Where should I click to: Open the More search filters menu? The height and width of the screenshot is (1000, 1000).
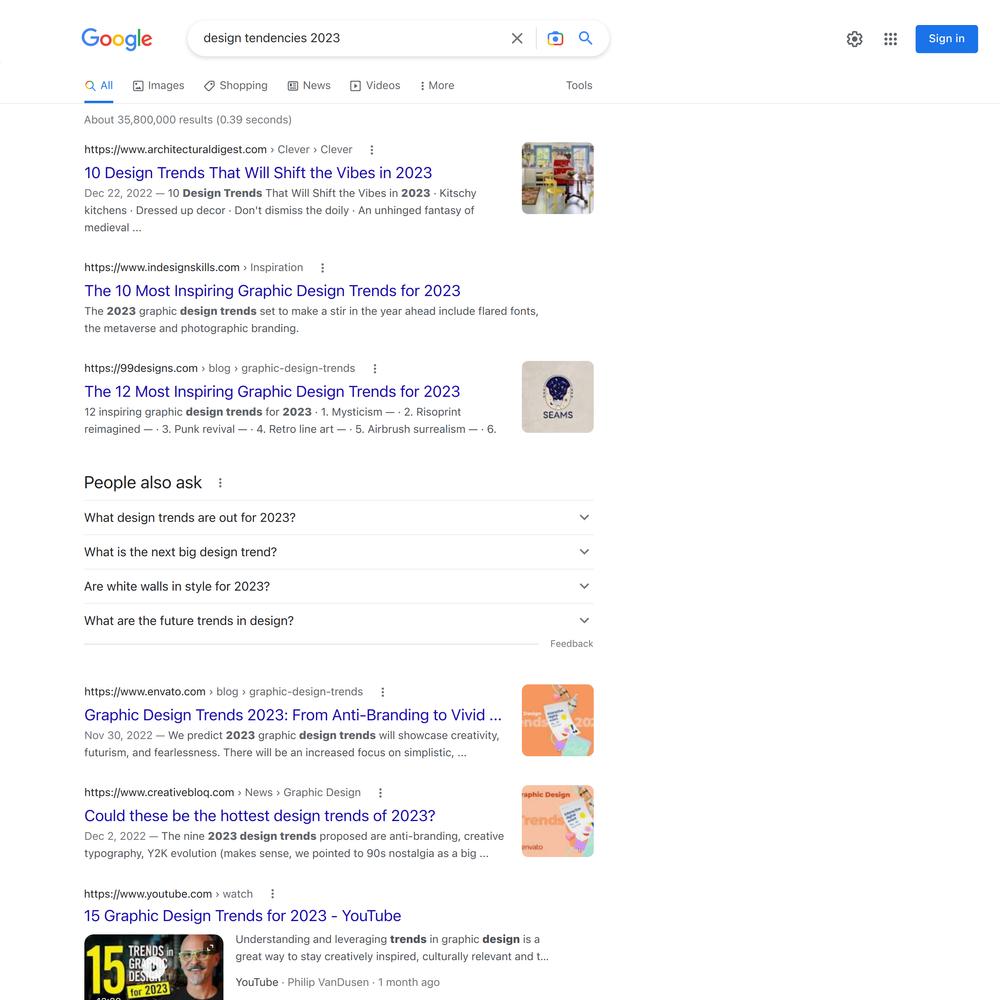tap(436, 85)
